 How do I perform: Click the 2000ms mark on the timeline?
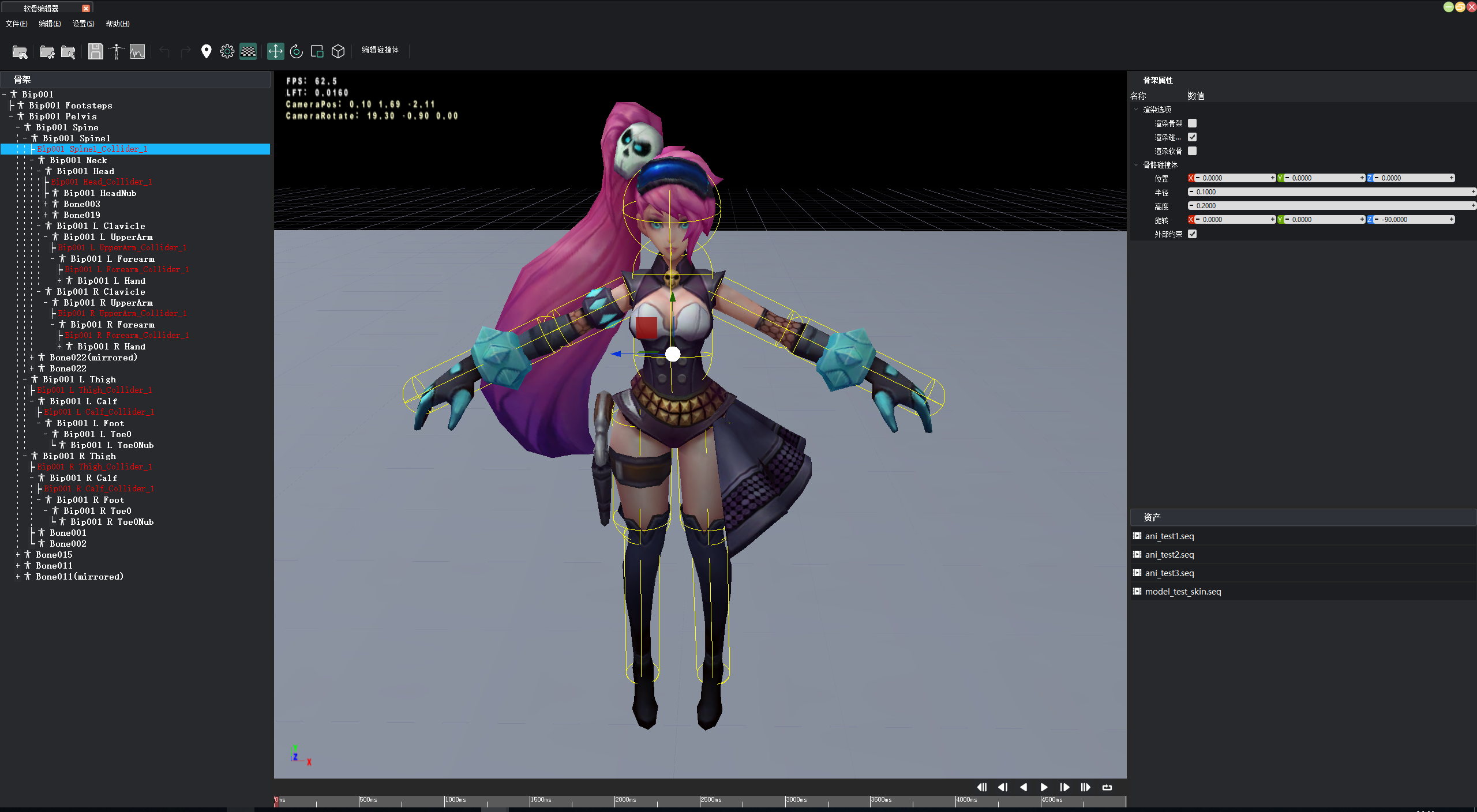(625, 800)
